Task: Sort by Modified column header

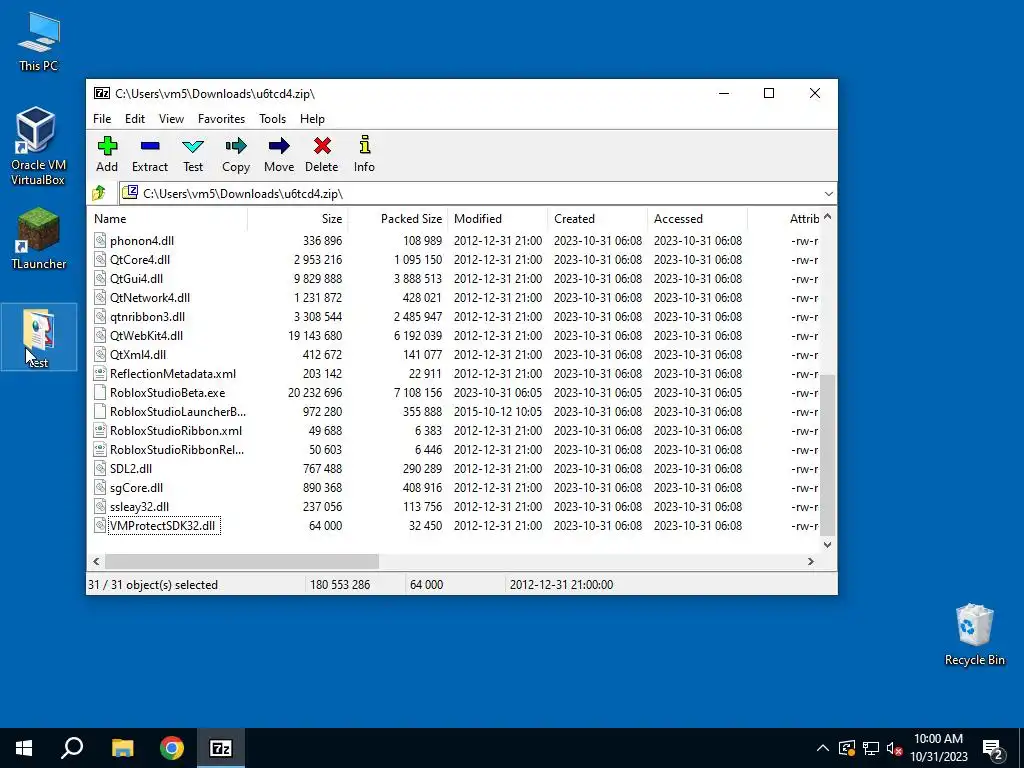Action: click(x=498, y=219)
